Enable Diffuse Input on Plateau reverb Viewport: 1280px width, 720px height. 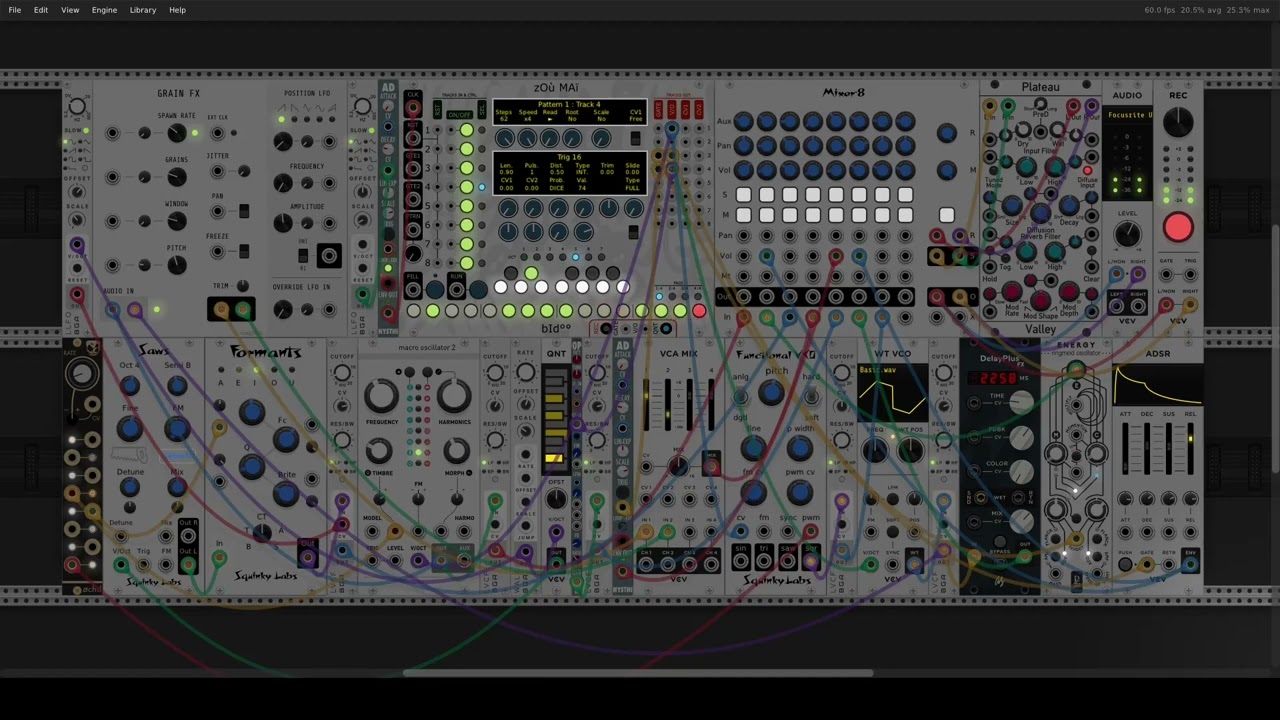(x=1087, y=171)
